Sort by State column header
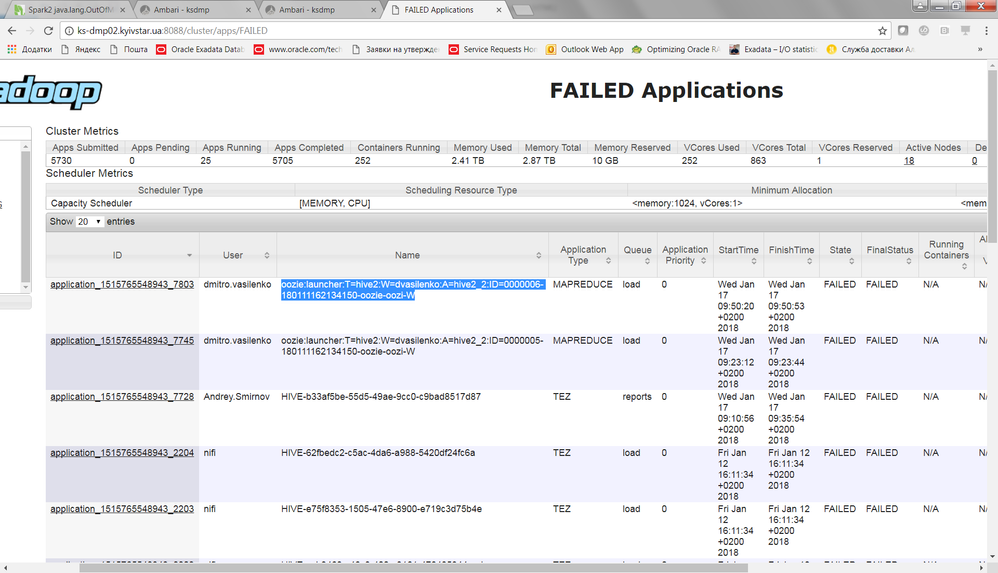 [840, 255]
